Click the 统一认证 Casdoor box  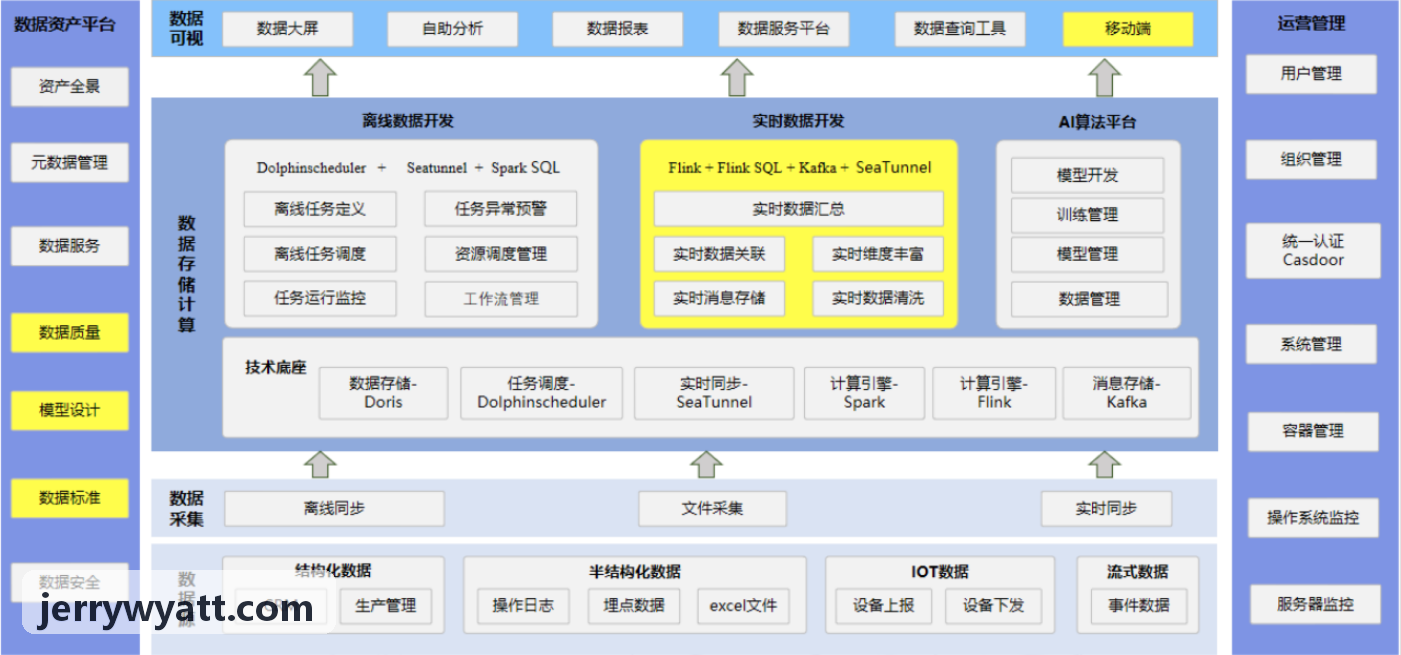[x=1313, y=250]
